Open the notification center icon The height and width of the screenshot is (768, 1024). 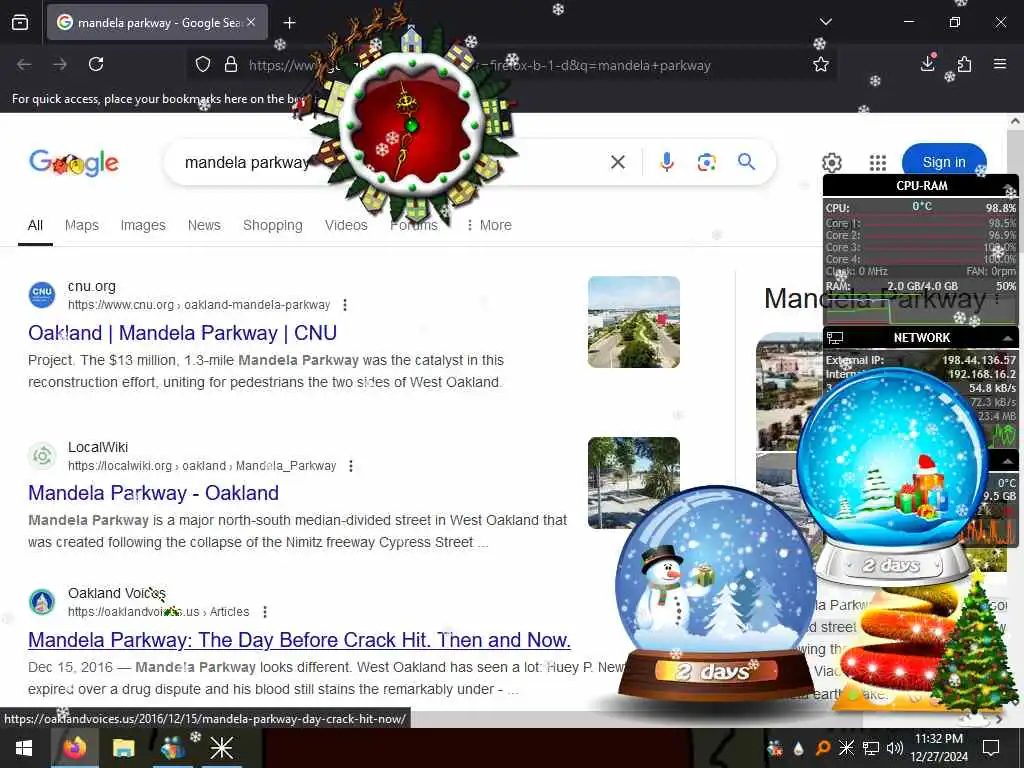[991, 748]
